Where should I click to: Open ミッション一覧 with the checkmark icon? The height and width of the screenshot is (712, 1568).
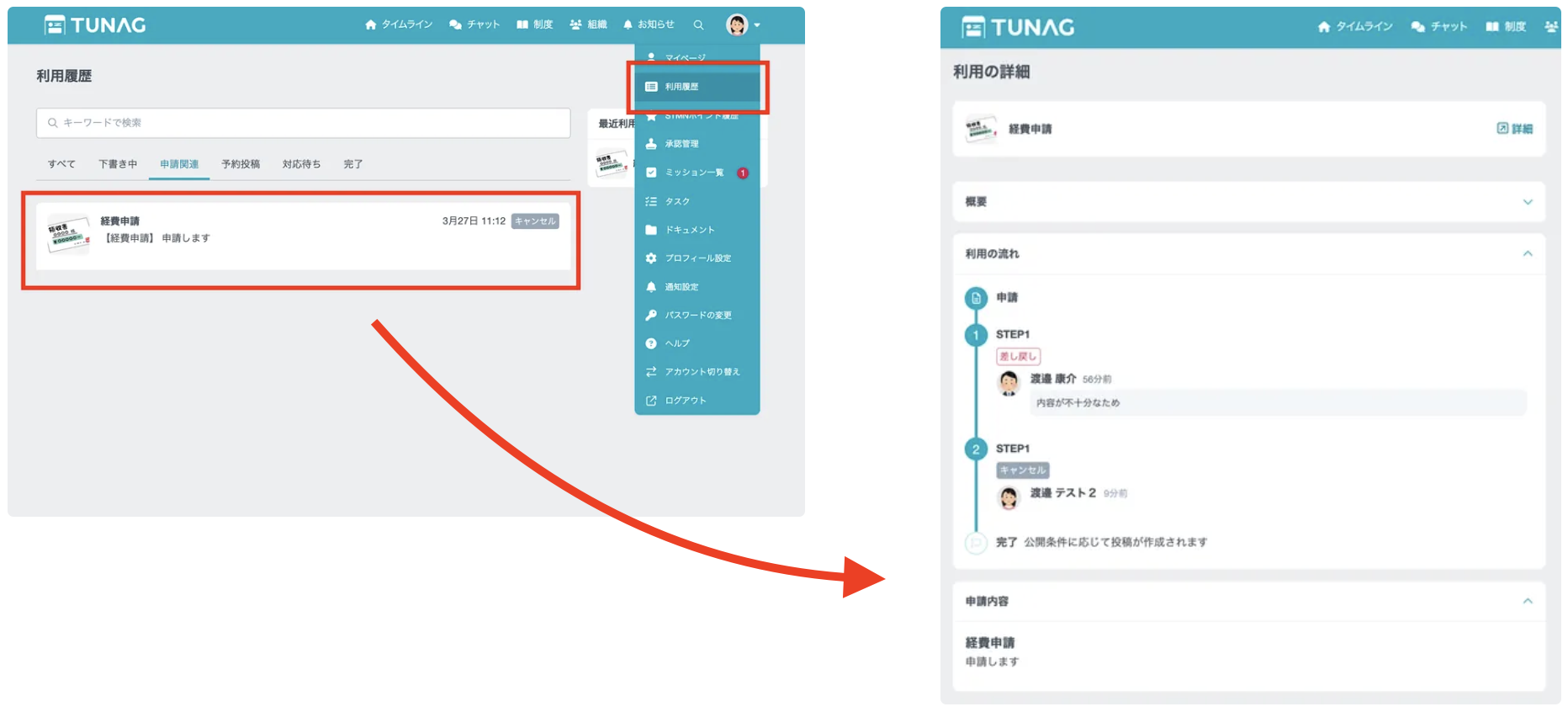click(x=693, y=173)
